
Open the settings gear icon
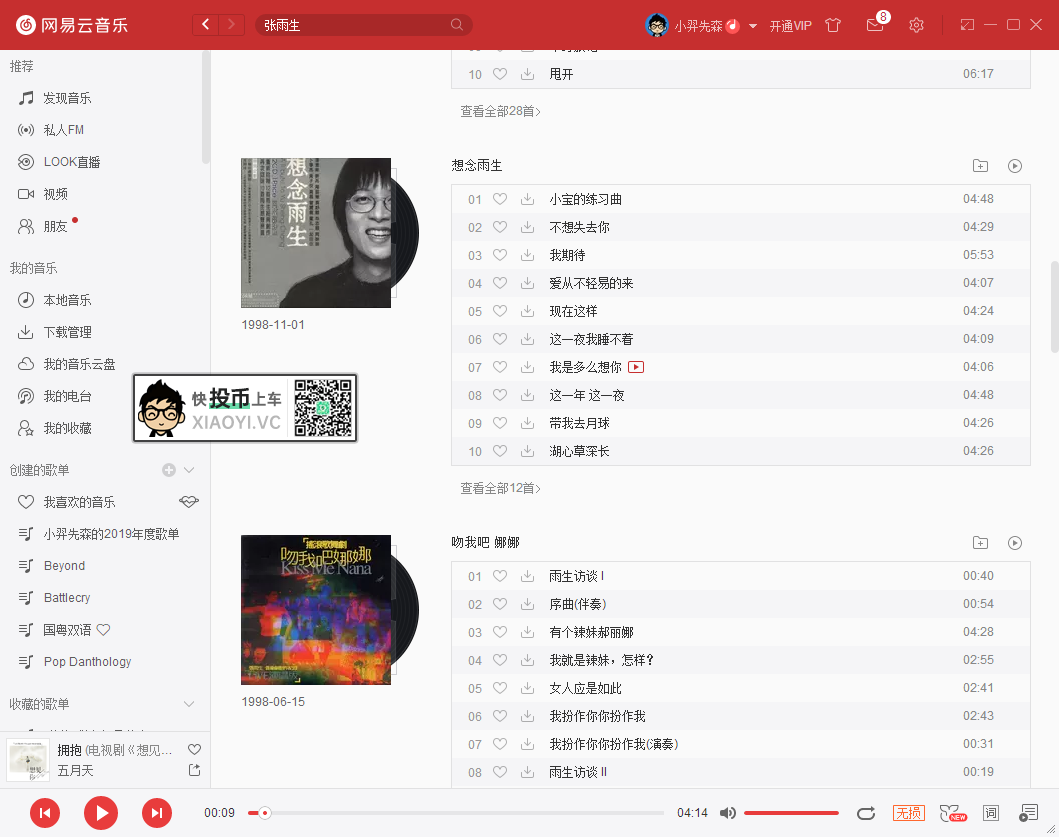[916, 25]
